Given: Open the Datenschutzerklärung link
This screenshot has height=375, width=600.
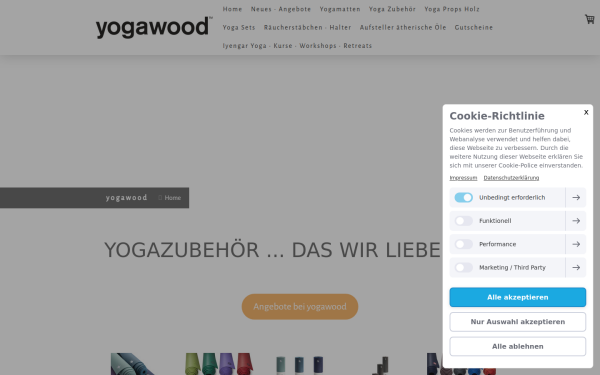Looking at the screenshot, I should [x=511, y=178].
